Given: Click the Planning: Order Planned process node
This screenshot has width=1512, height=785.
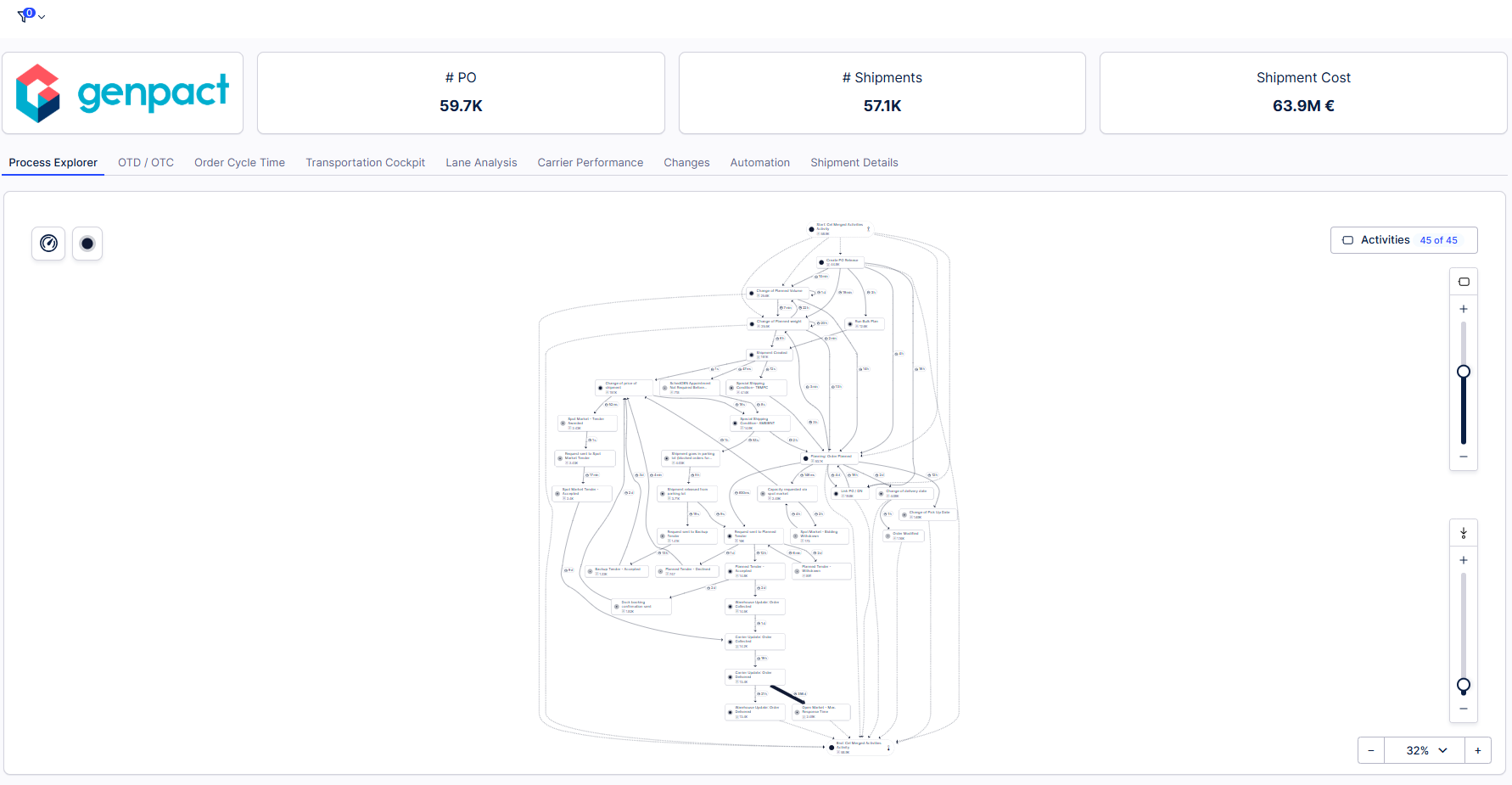Looking at the screenshot, I should click(830, 458).
